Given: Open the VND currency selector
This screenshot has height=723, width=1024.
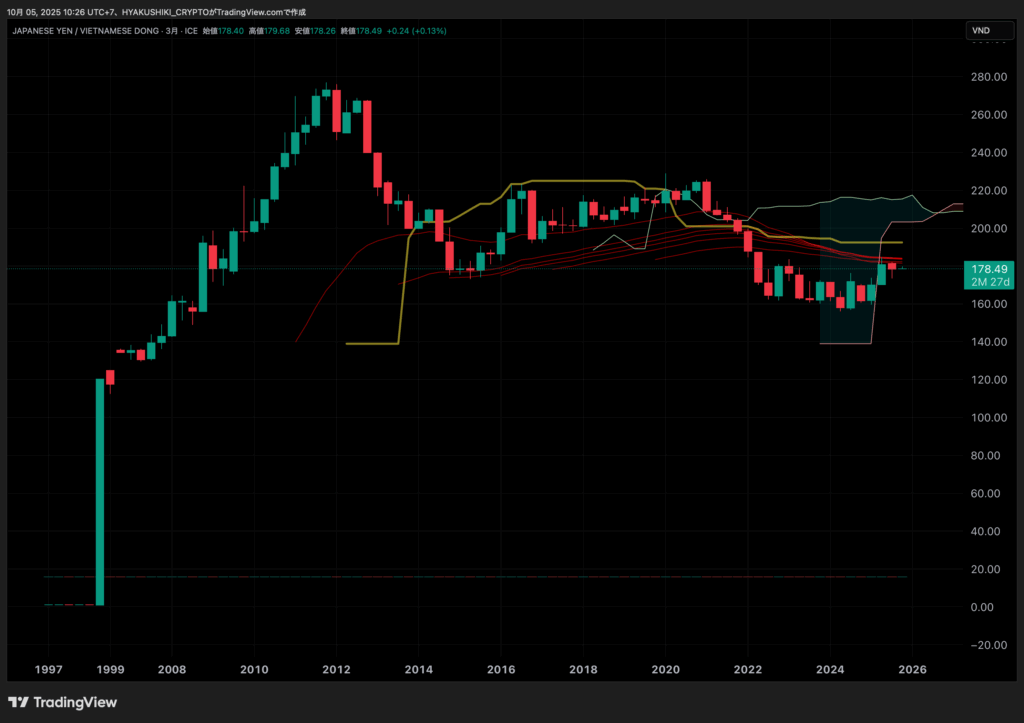Looking at the screenshot, I should coord(981,31).
